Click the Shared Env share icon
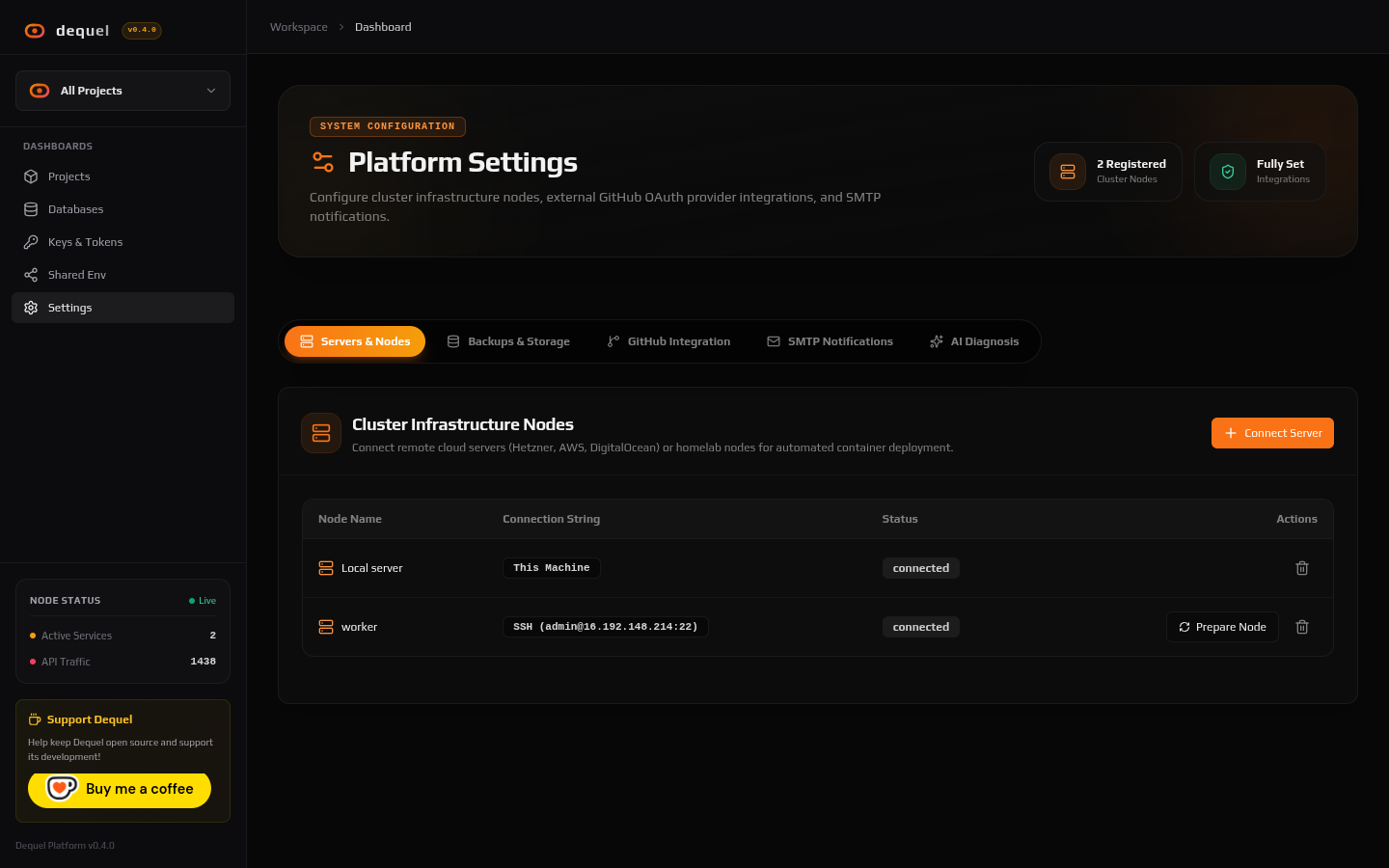Image resolution: width=1389 pixels, height=868 pixels. coord(31,275)
